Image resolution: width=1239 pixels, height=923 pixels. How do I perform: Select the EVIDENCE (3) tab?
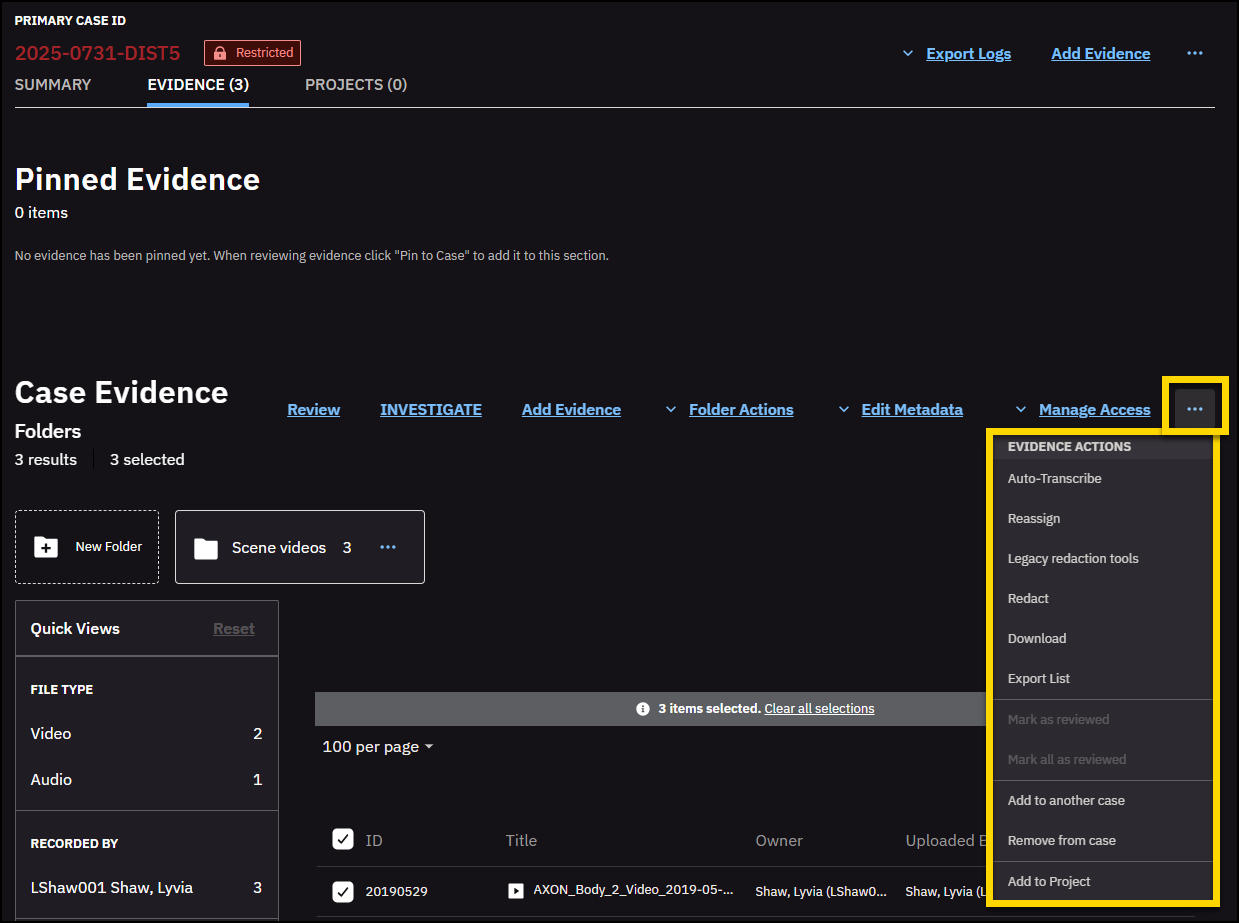point(198,85)
